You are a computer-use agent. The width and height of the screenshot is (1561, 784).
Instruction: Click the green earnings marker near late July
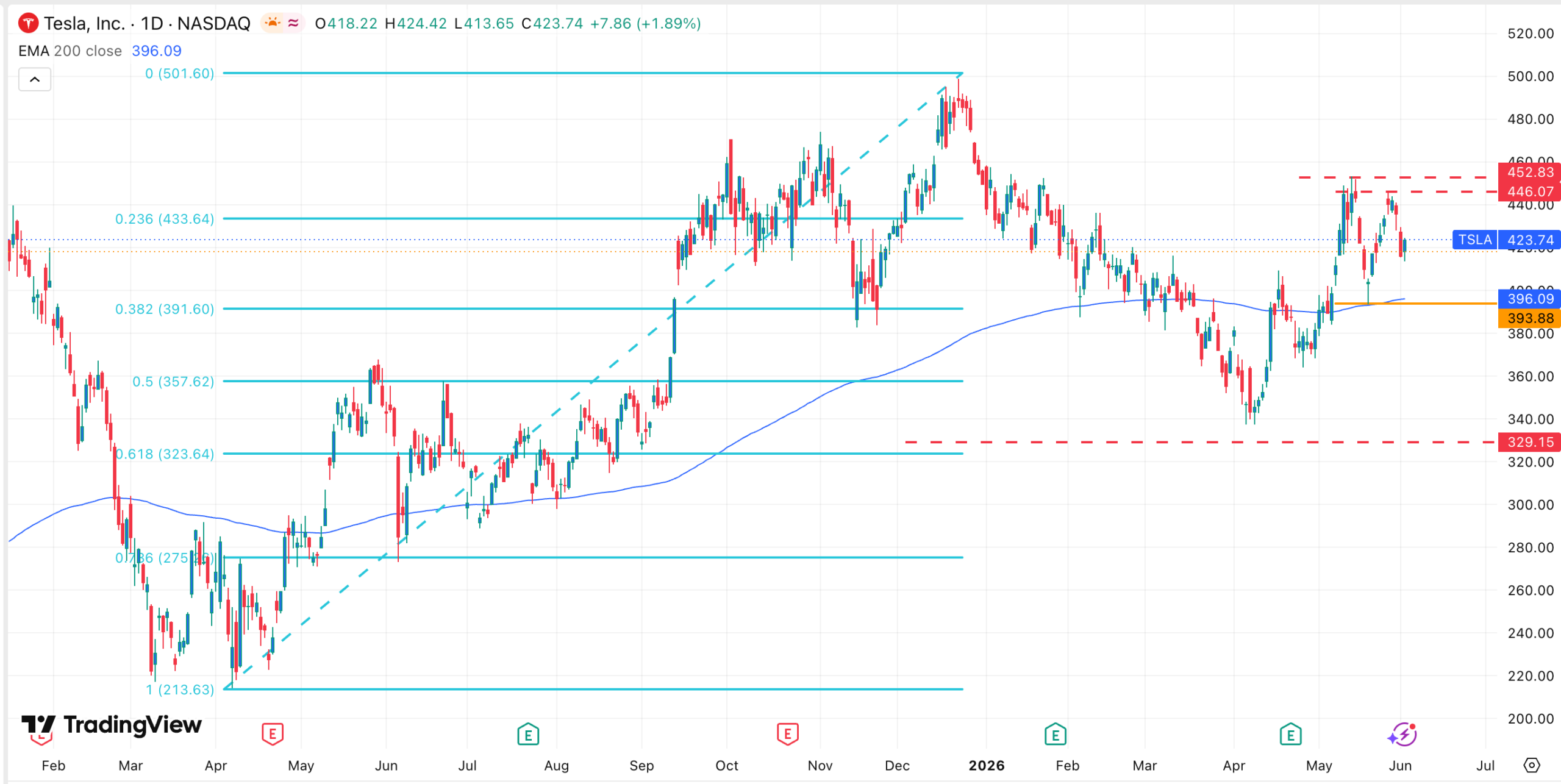[528, 734]
